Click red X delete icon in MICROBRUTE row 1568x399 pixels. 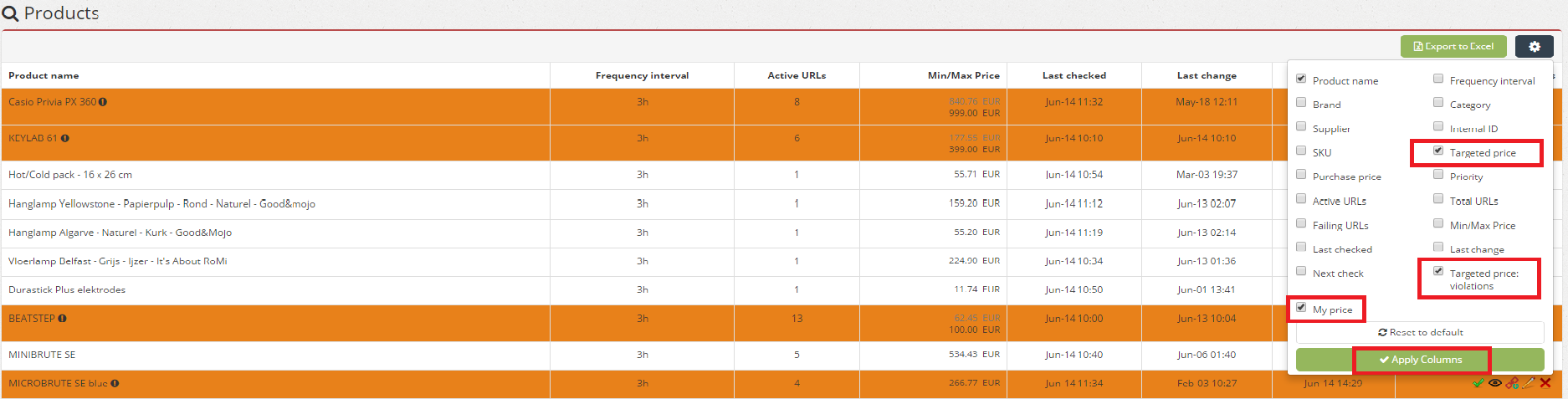pos(1545,383)
